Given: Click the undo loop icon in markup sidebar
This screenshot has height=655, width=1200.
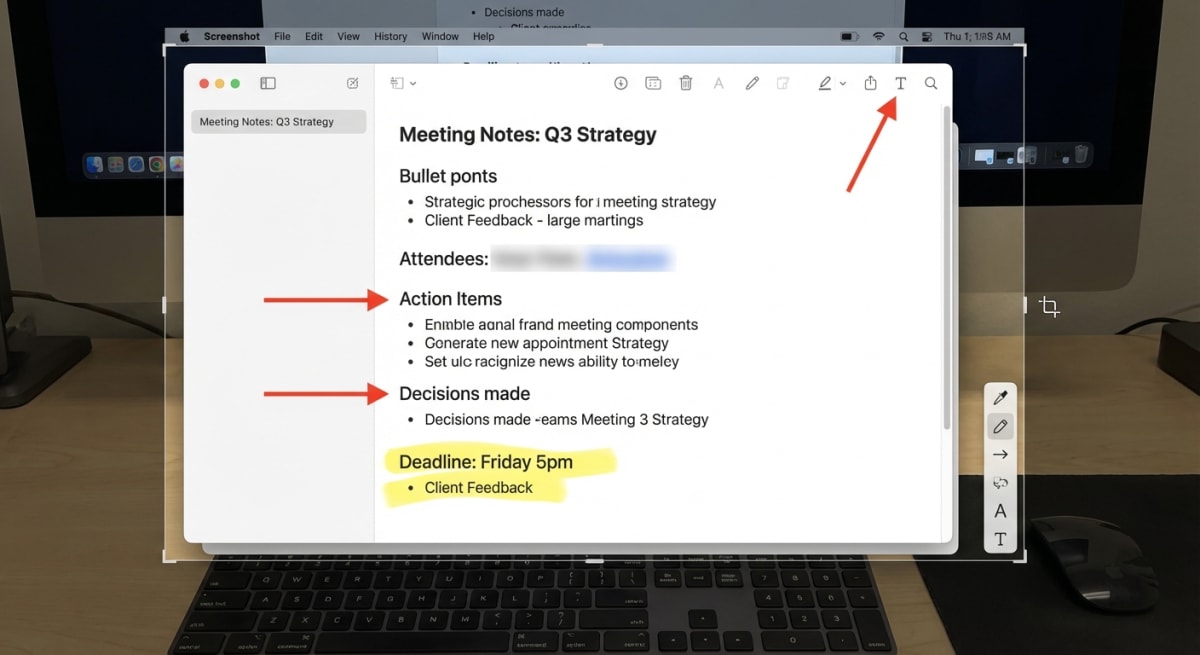Looking at the screenshot, I should coord(1000,482).
